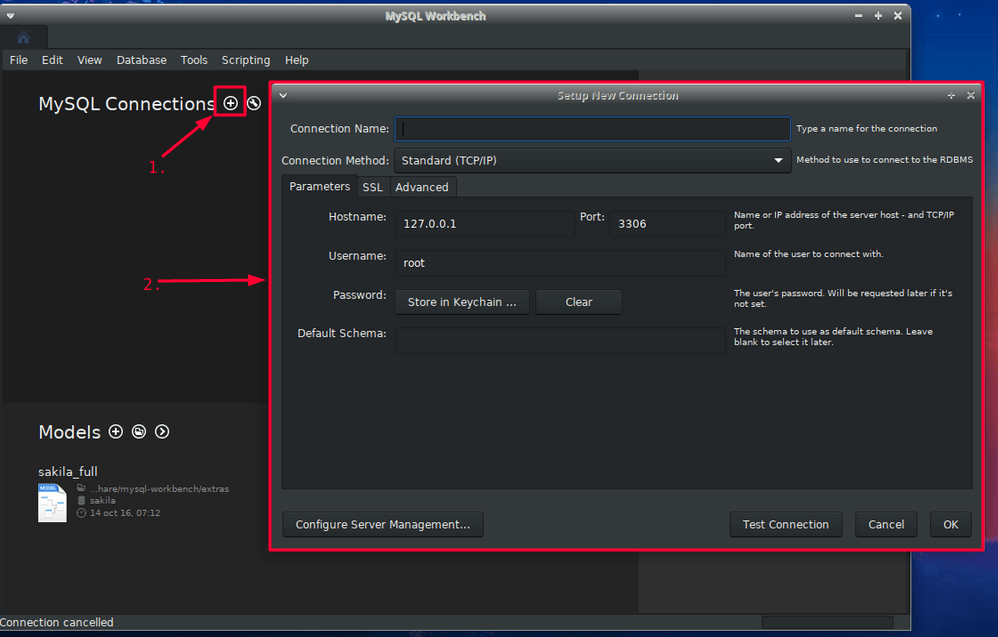This screenshot has width=998, height=637.
Task: Open the Edit menu
Action: pyautogui.click(x=52, y=60)
